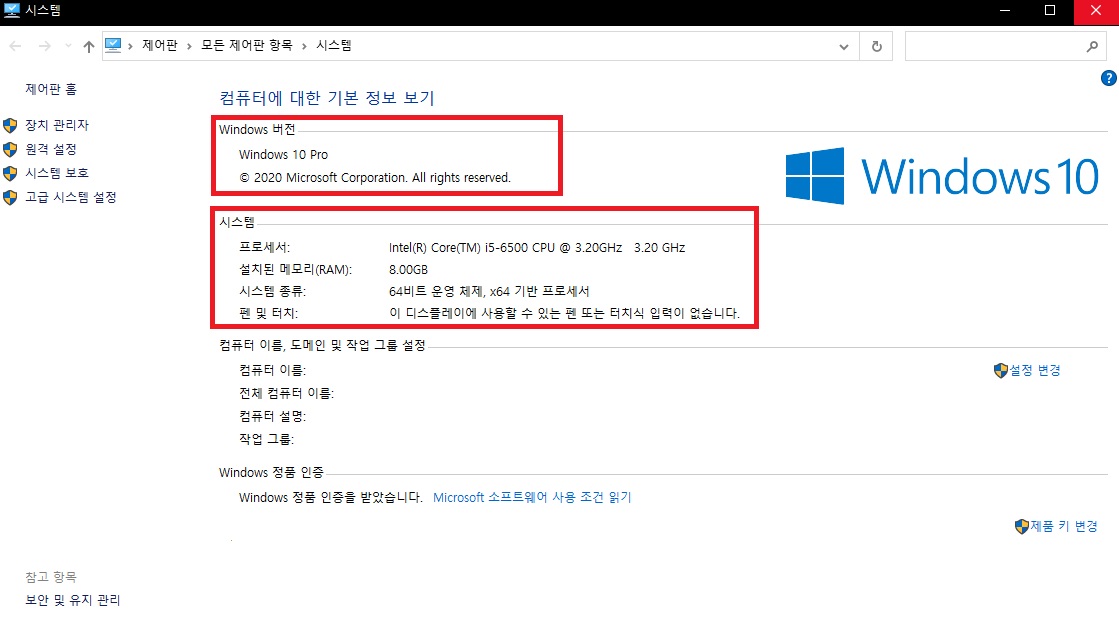Select the 8.00GB installed RAM value
The height and width of the screenshot is (627, 1119).
[x=408, y=270]
